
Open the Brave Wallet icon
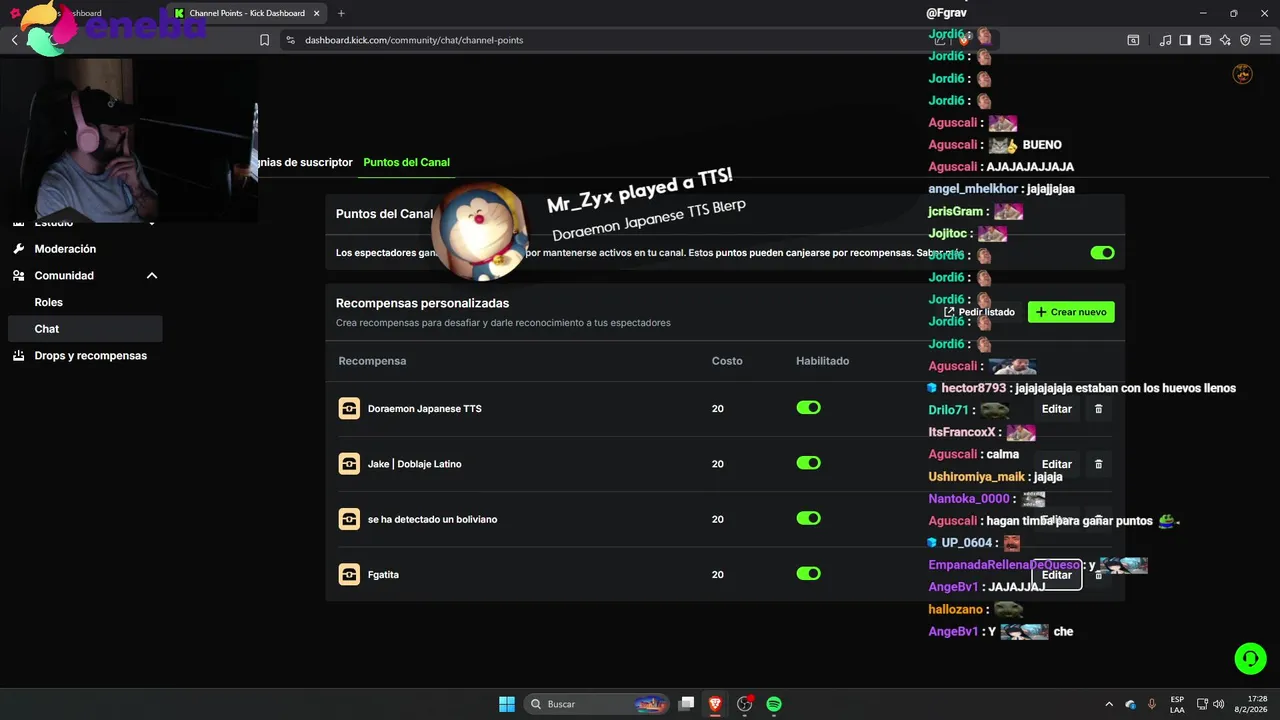(1205, 40)
